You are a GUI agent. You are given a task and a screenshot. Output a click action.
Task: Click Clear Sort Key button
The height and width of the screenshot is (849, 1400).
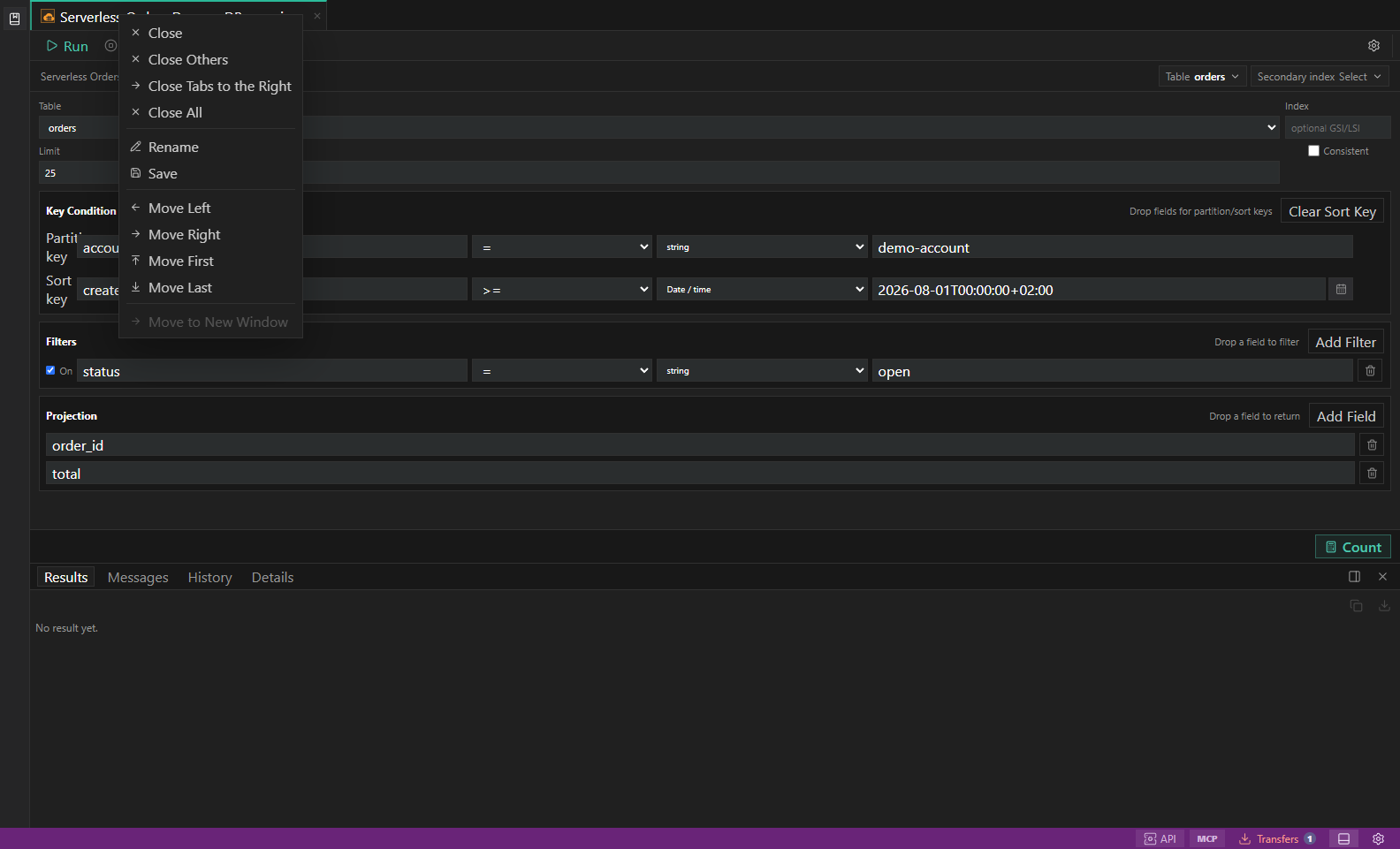(x=1332, y=211)
